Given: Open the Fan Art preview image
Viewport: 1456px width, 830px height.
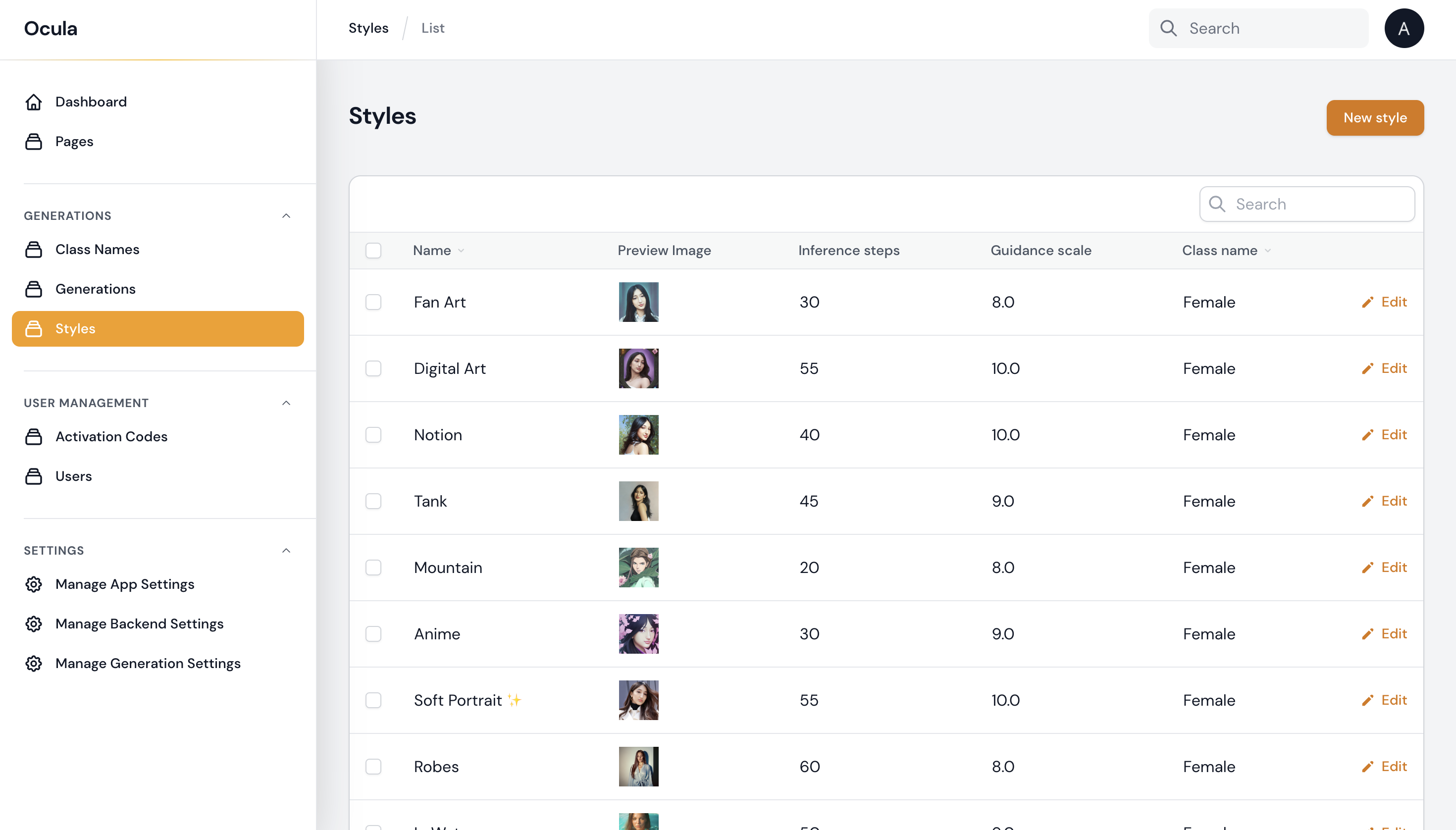Looking at the screenshot, I should pyautogui.click(x=638, y=302).
